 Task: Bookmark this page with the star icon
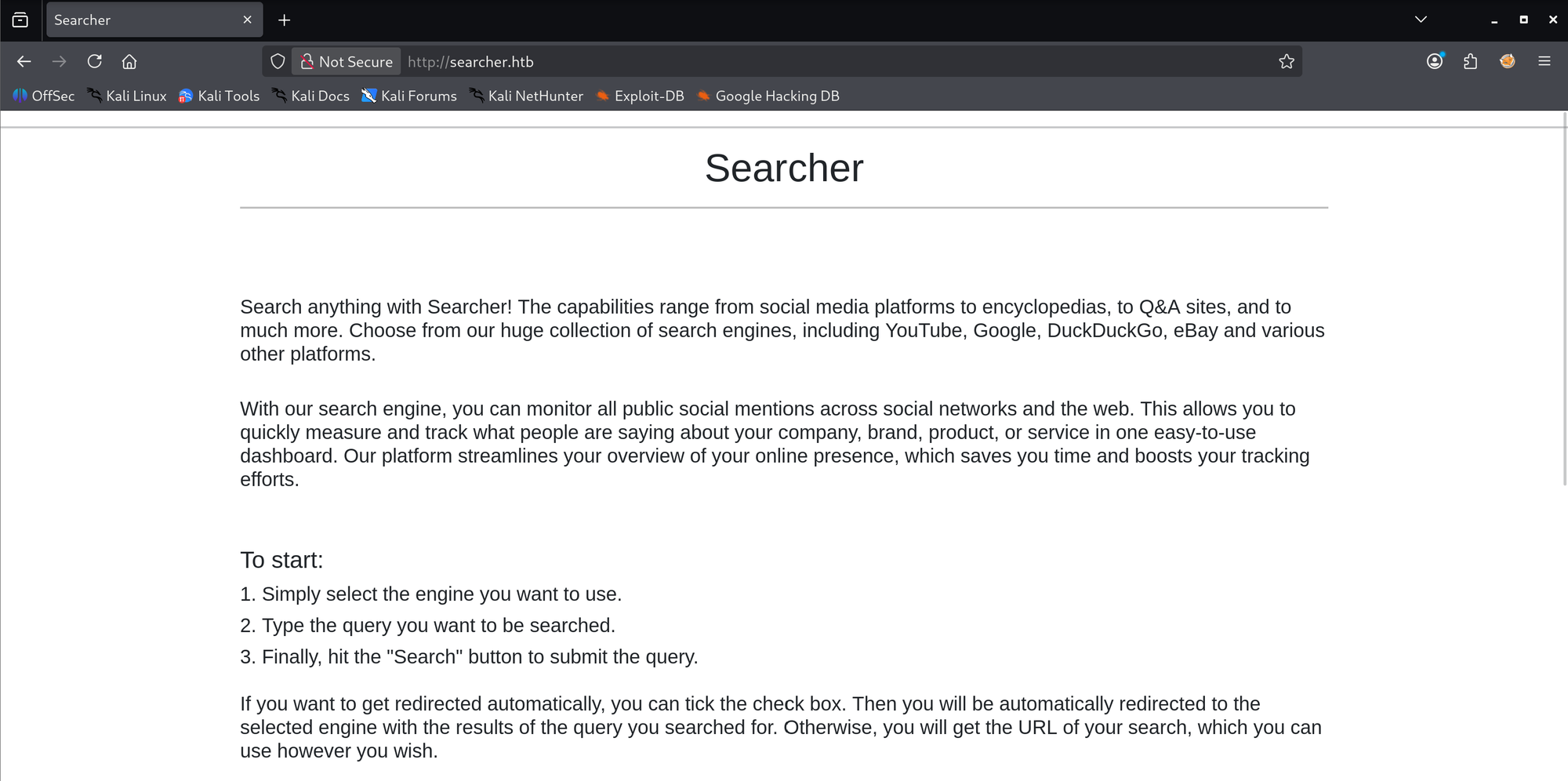click(x=1287, y=61)
